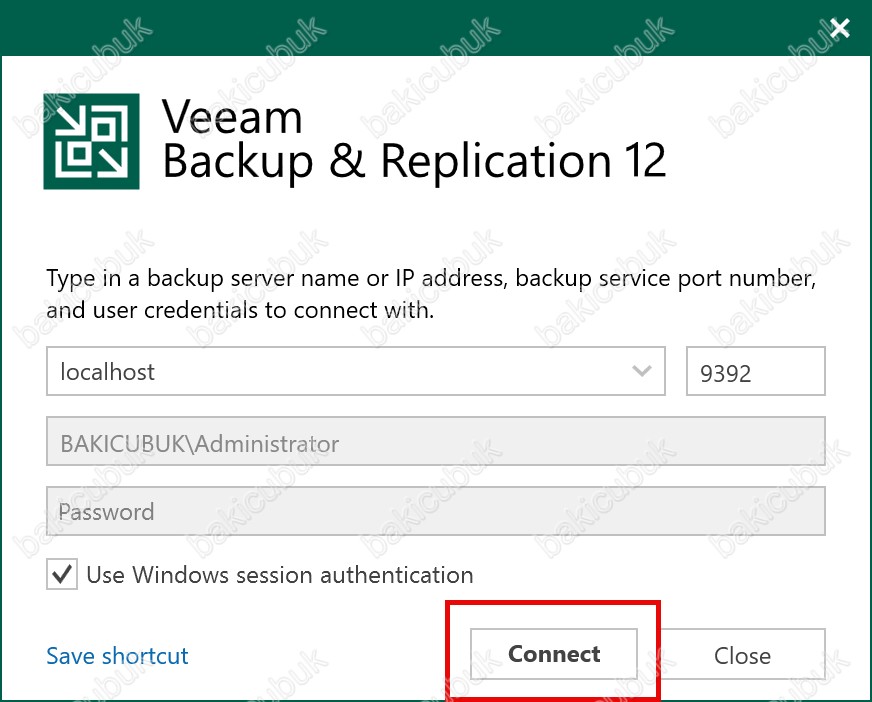The width and height of the screenshot is (872, 702).
Task: Click the BAKICUBUK\Administrator username field
Action: tap(435, 443)
